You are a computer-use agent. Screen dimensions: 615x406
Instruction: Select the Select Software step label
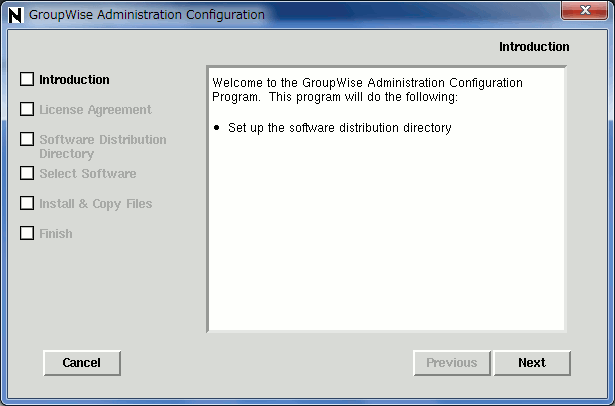click(x=88, y=173)
